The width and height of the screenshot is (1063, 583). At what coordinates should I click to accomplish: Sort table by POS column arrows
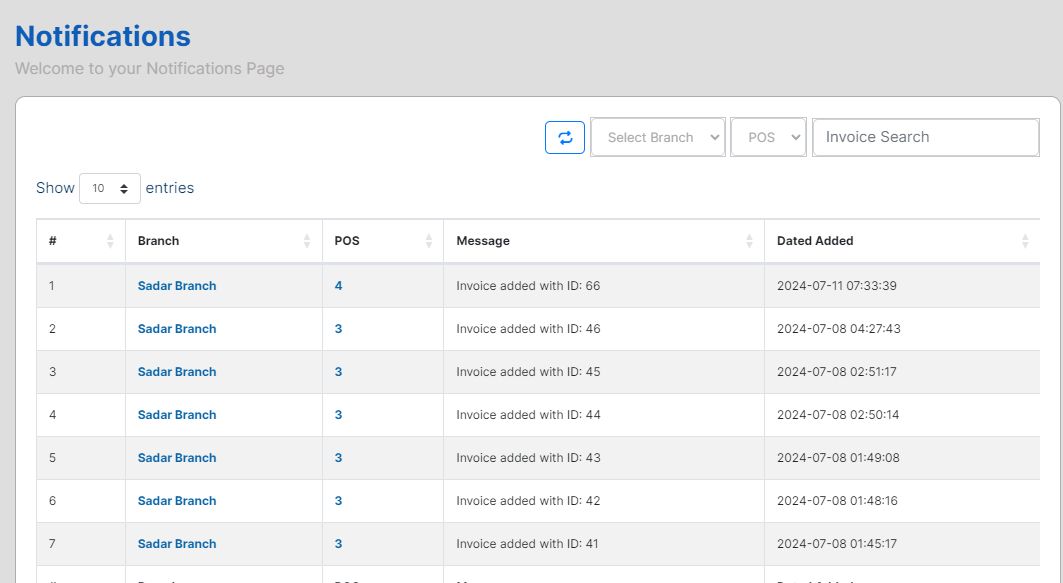(429, 241)
